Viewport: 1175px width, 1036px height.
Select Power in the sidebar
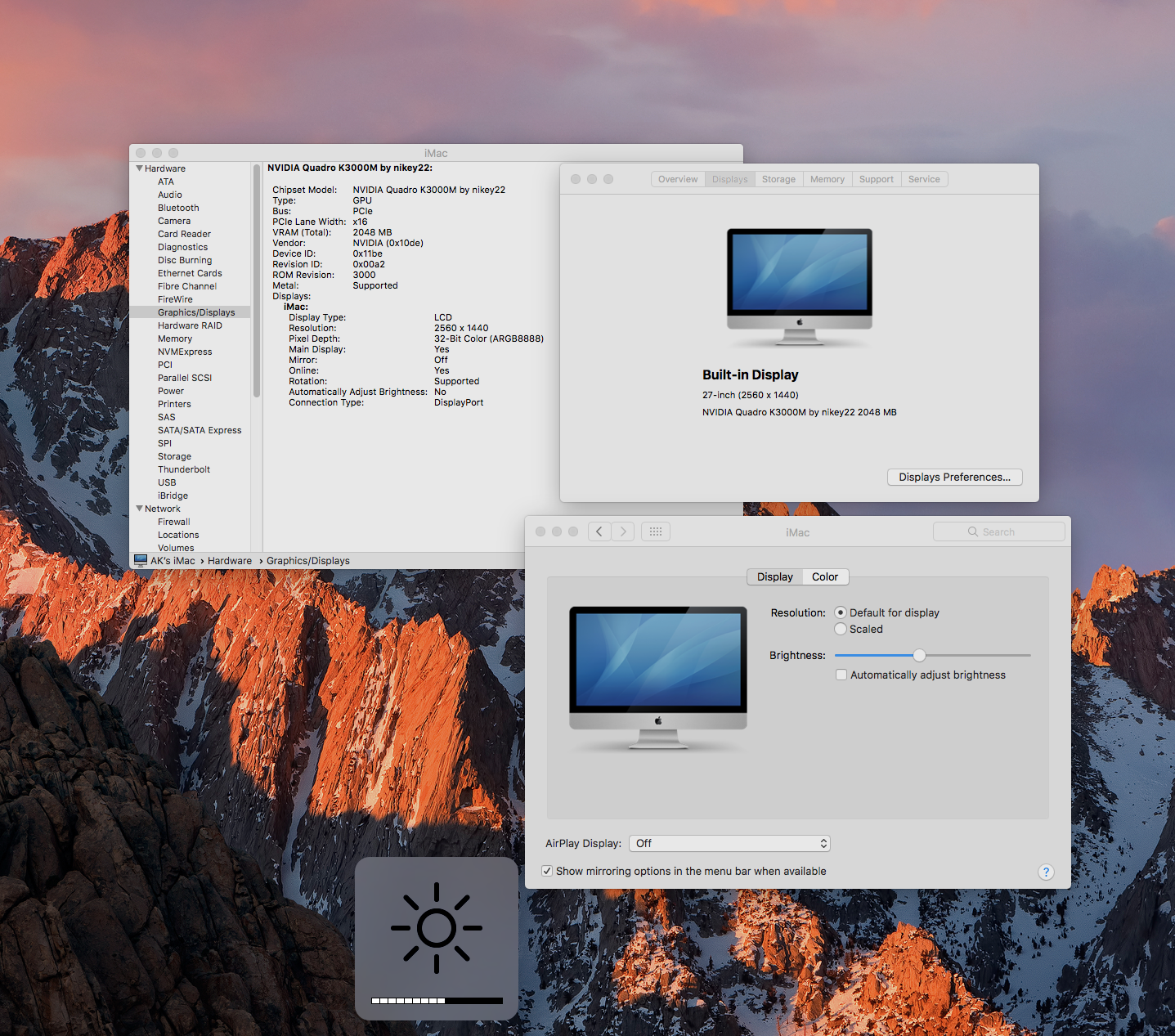[x=171, y=391]
